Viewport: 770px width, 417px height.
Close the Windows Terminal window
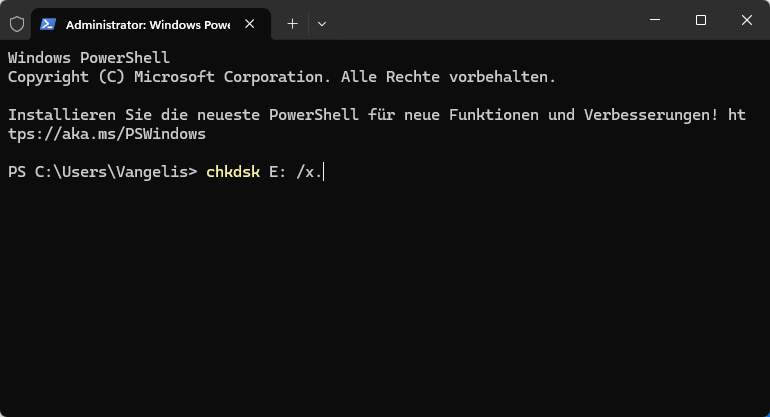point(746,21)
